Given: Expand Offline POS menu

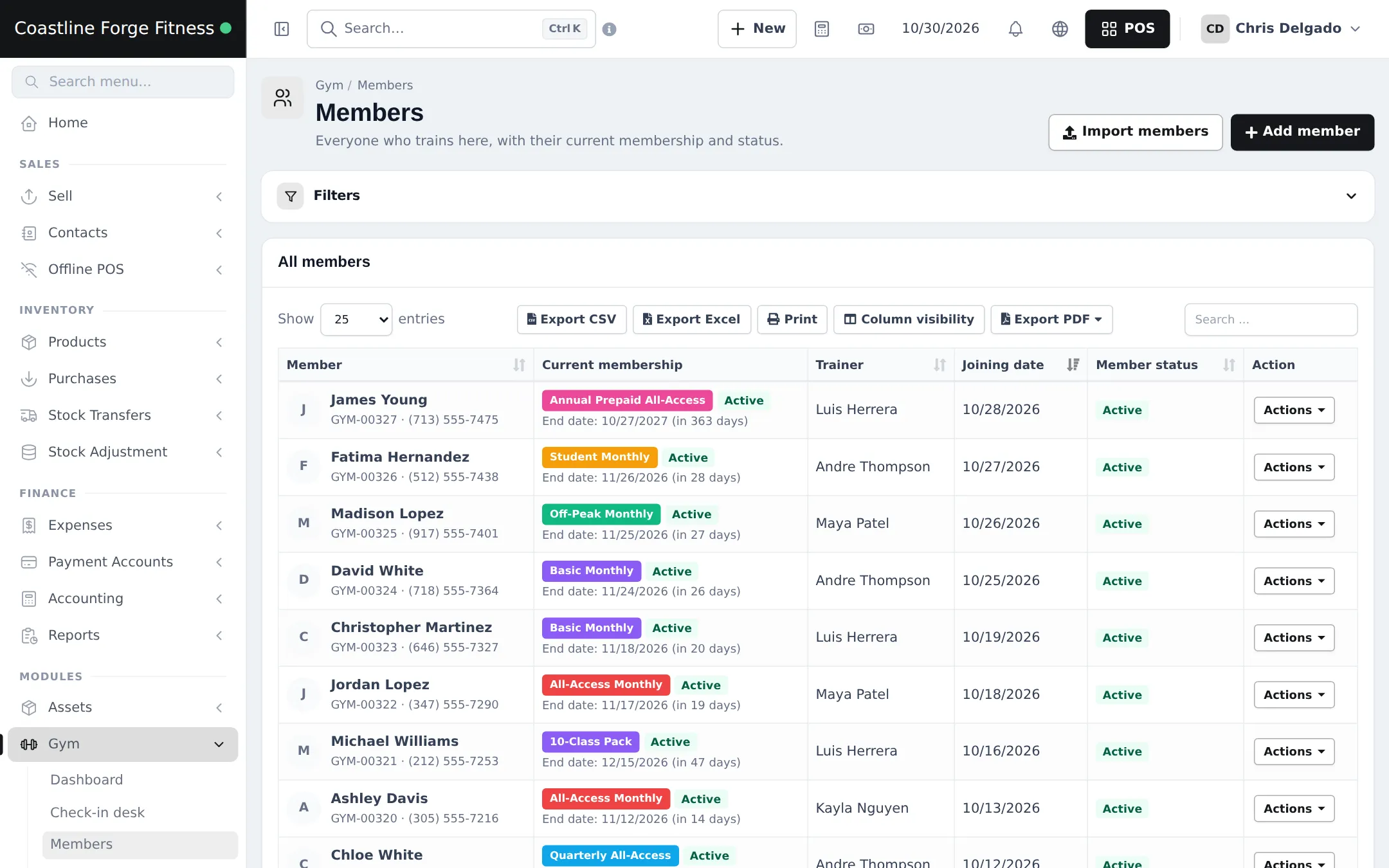Looking at the screenshot, I should coord(123,269).
